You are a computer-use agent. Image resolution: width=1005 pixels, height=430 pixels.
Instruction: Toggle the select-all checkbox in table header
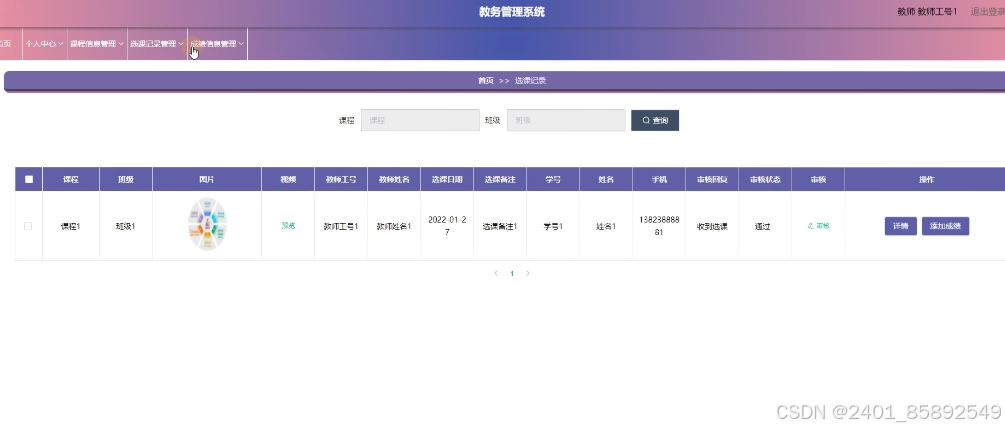tap(29, 179)
